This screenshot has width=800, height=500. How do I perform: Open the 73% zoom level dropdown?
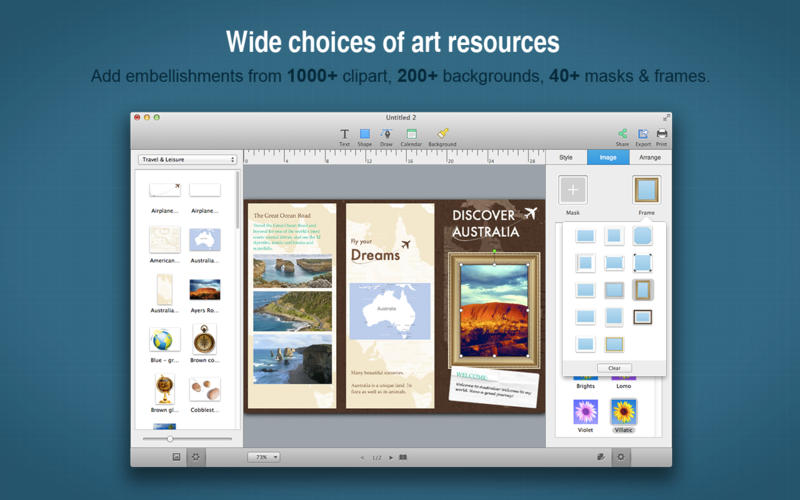(x=264, y=457)
